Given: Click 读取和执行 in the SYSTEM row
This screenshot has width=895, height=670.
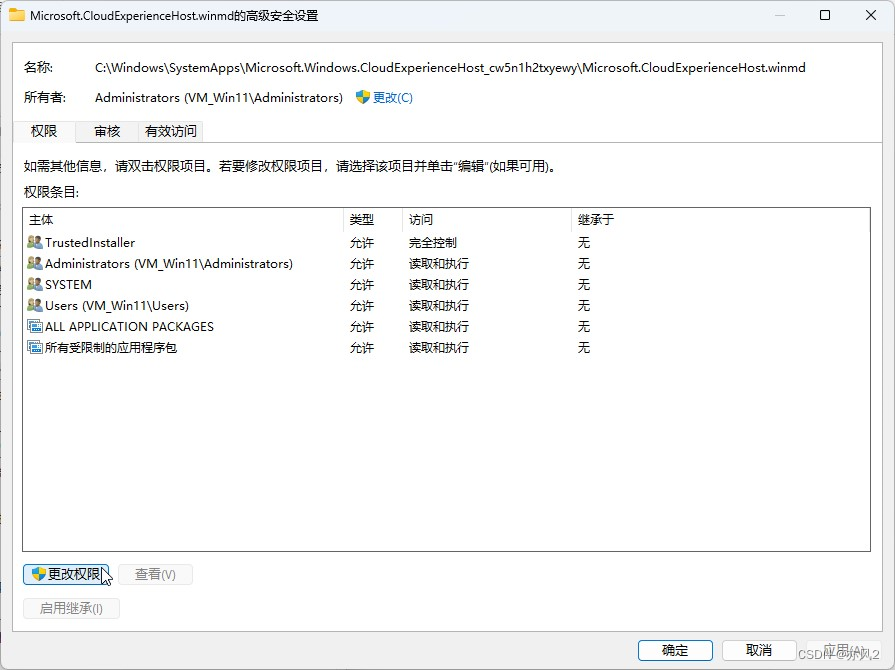Looking at the screenshot, I should tap(439, 284).
